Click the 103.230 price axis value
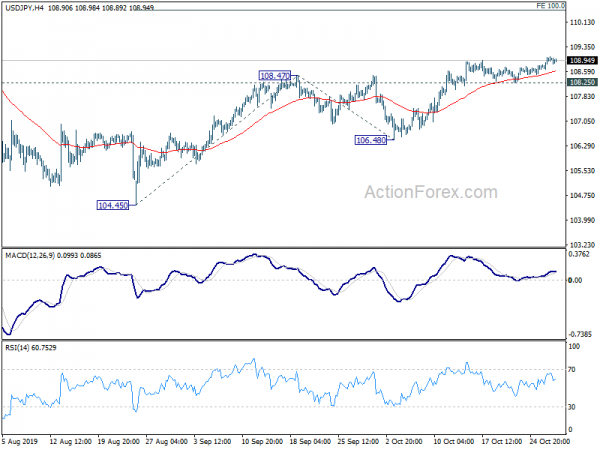 pyautogui.click(x=581, y=244)
